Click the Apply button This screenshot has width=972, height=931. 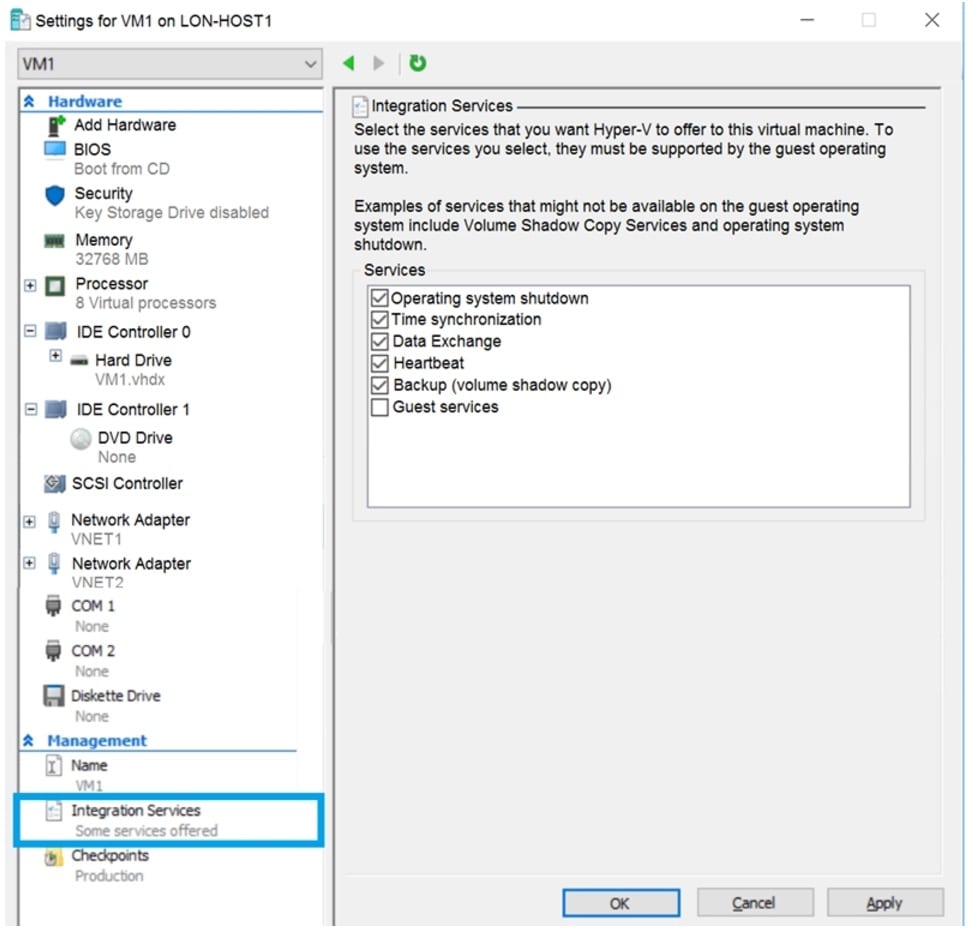885,902
